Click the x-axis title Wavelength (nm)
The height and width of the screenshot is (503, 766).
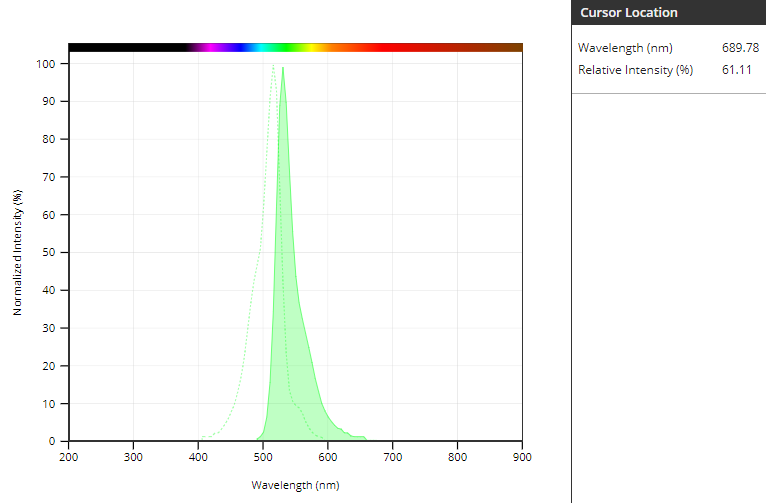pyautogui.click(x=295, y=485)
